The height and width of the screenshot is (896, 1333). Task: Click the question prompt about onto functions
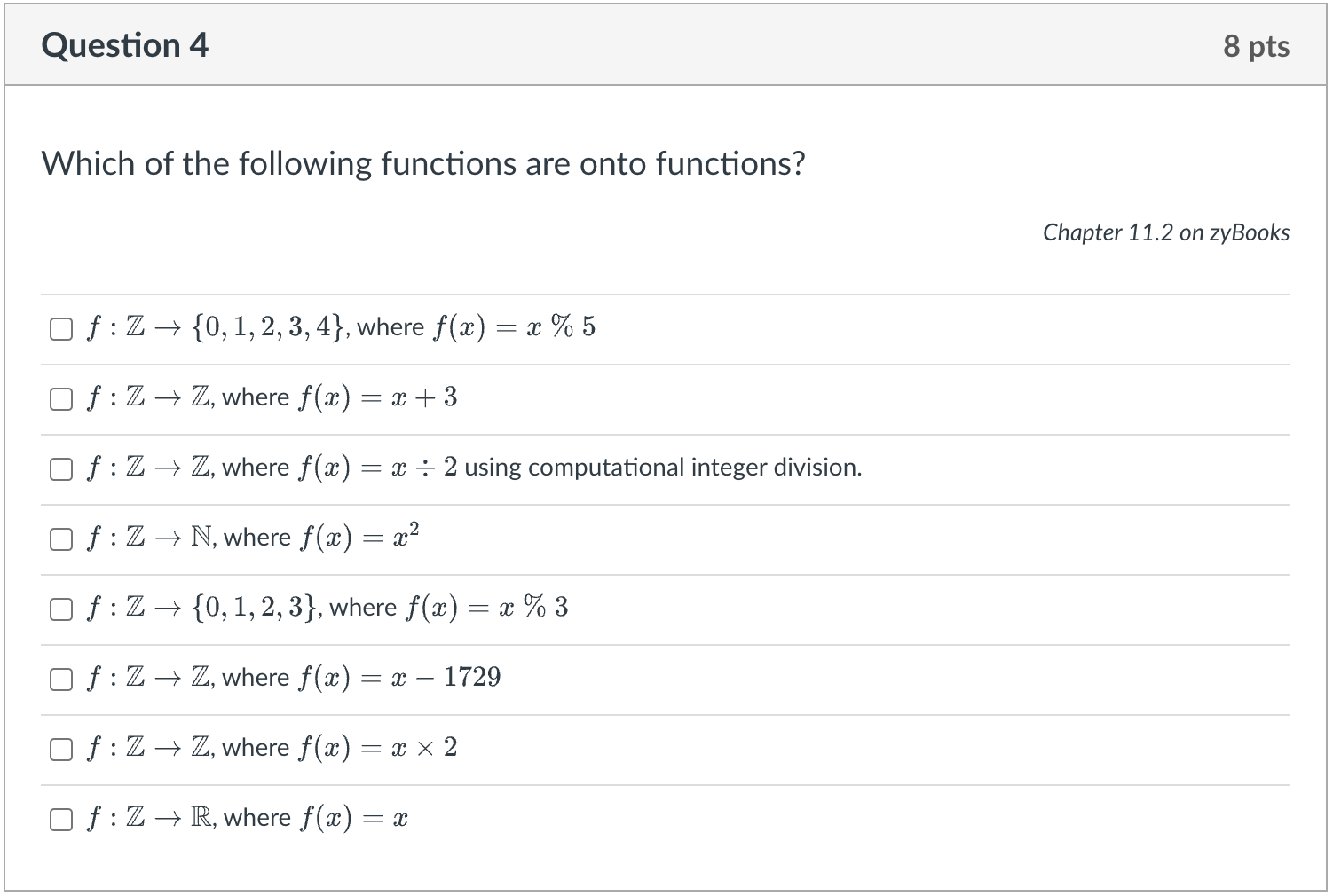[423, 163]
